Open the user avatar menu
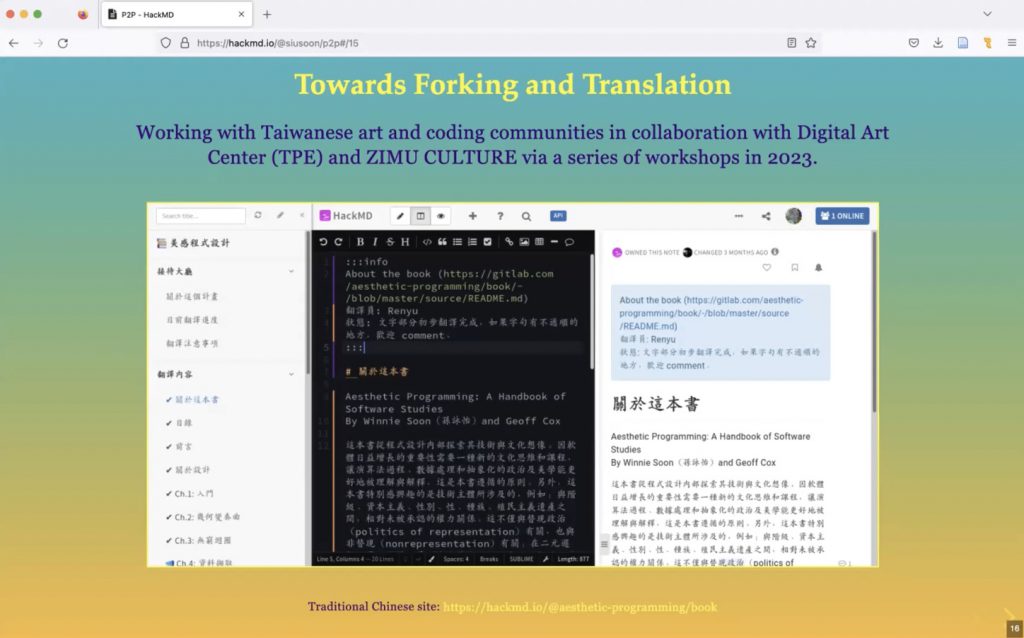Screen dimensions: 1024x638 pos(793,216)
